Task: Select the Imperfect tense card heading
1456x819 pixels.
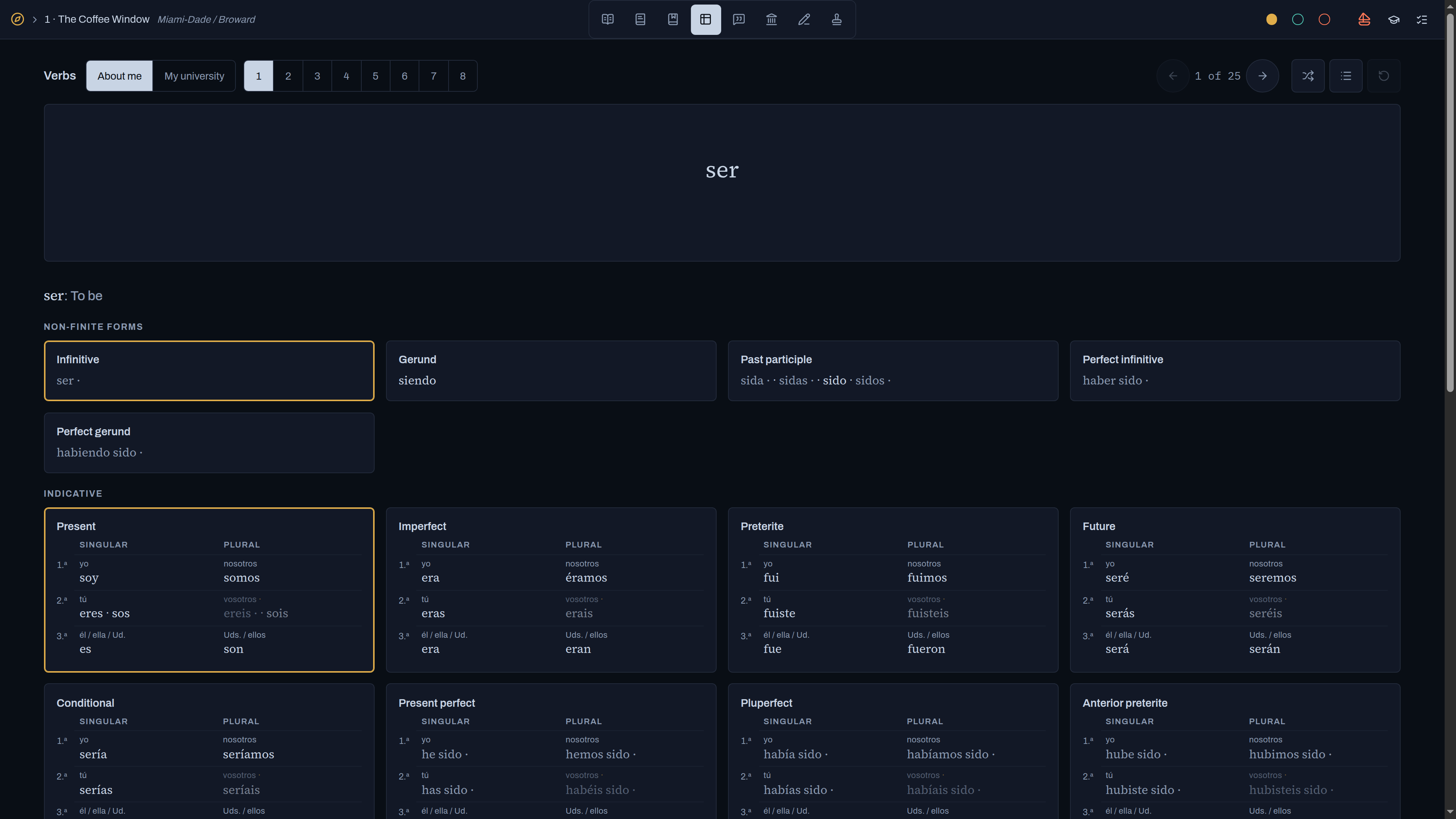Action: click(x=422, y=526)
